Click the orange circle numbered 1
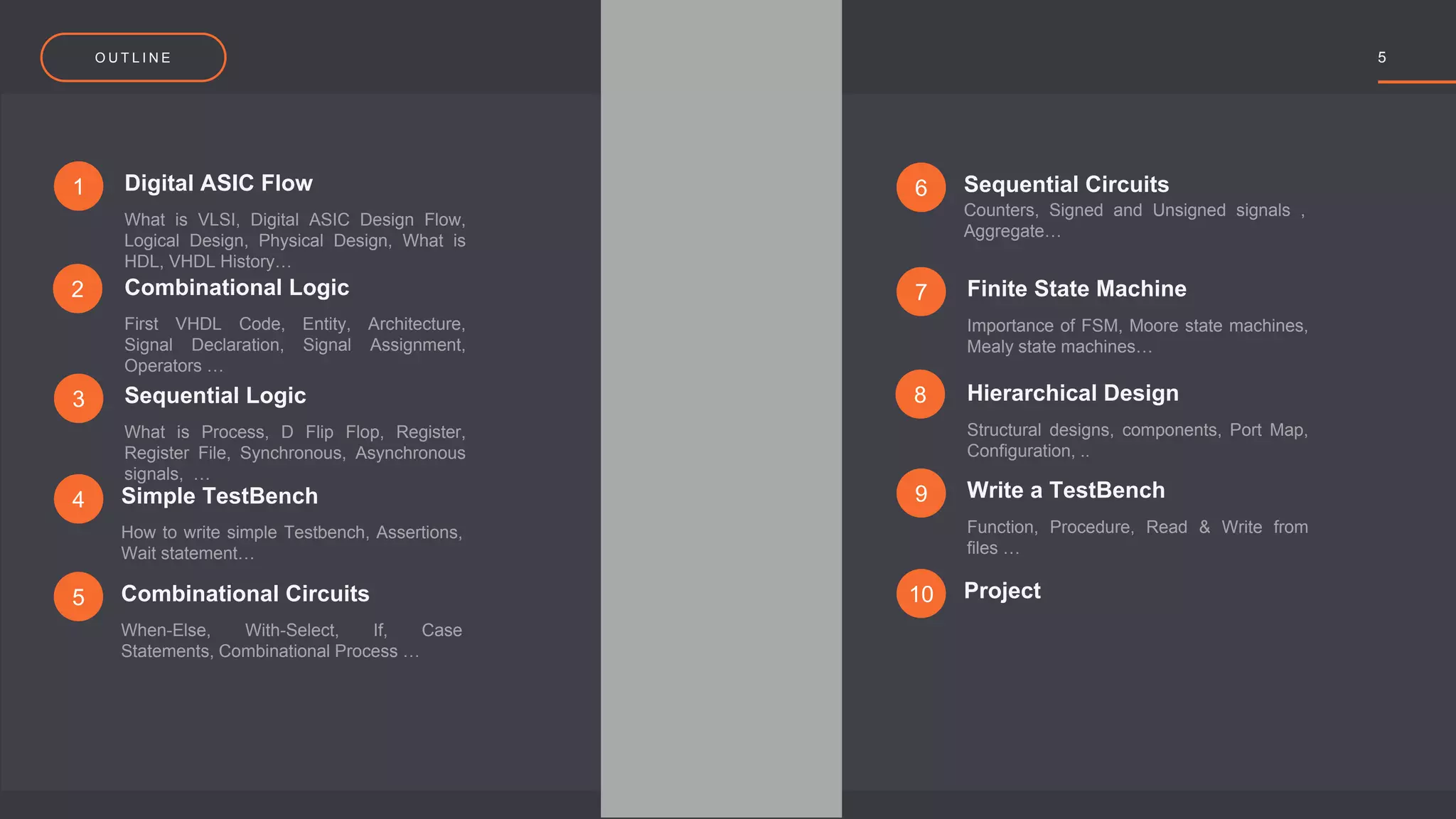1456x819 pixels. [x=79, y=186]
